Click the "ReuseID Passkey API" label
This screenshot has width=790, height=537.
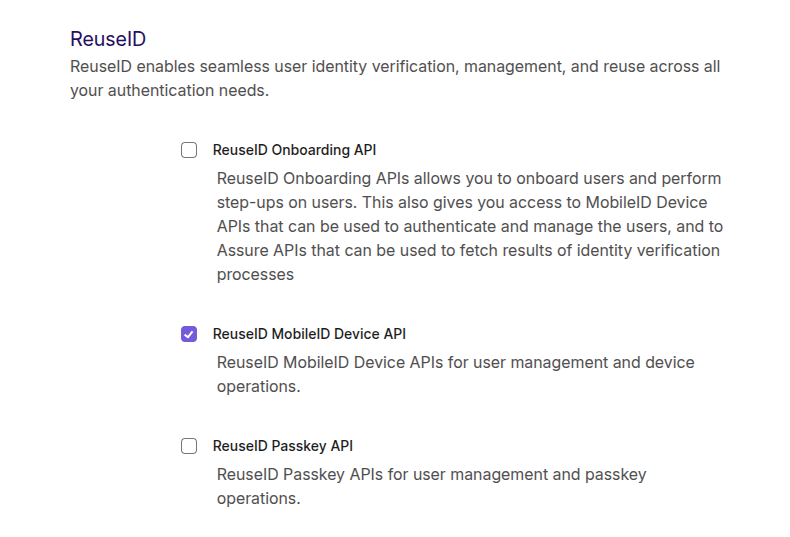tap(283, 446)
